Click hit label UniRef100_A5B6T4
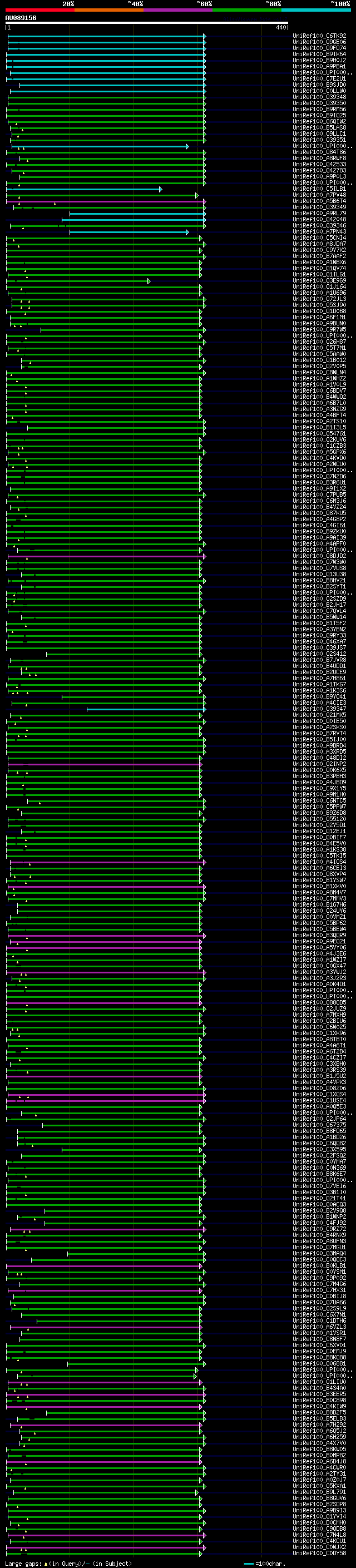The width and height of the screenshot is (356, 1568). point(319,201)
